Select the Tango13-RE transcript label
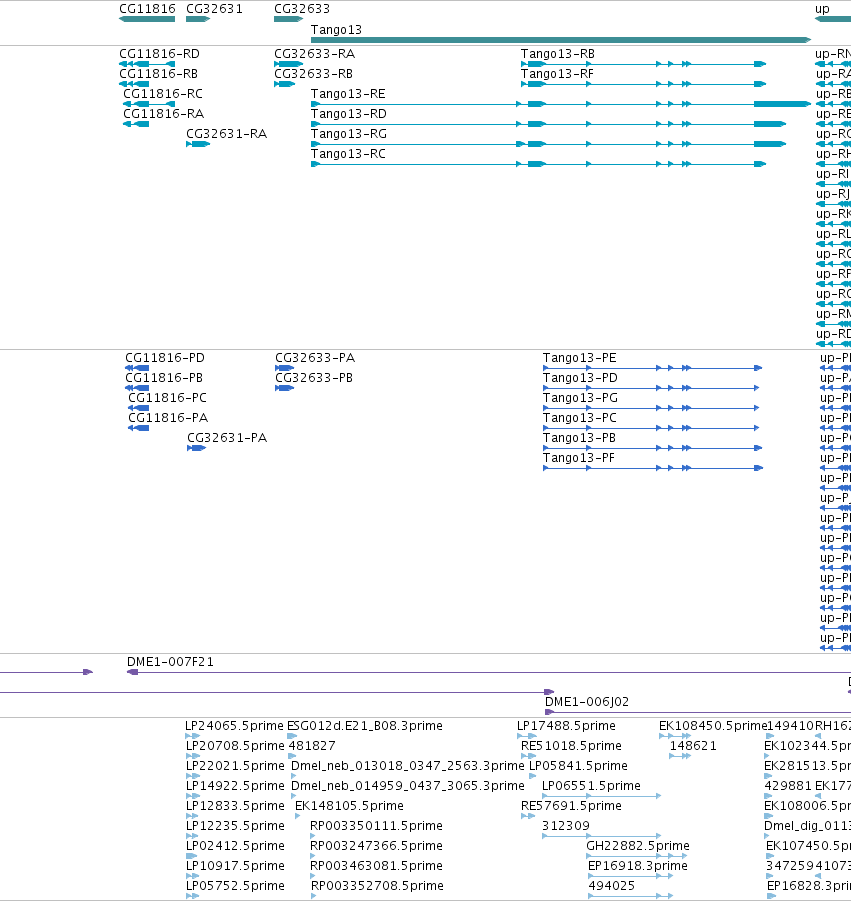 348,94
